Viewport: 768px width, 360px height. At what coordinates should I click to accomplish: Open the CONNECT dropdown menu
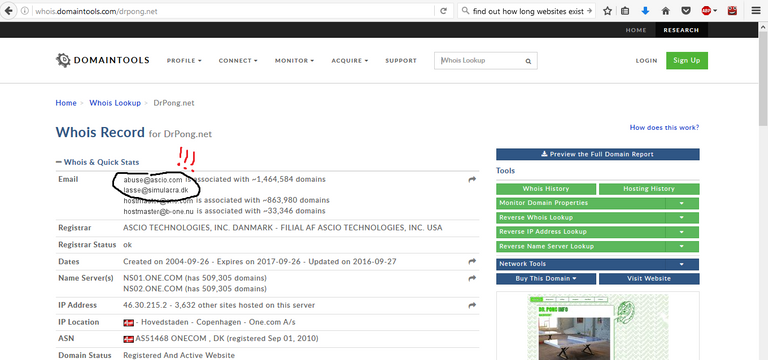[238, 61]
